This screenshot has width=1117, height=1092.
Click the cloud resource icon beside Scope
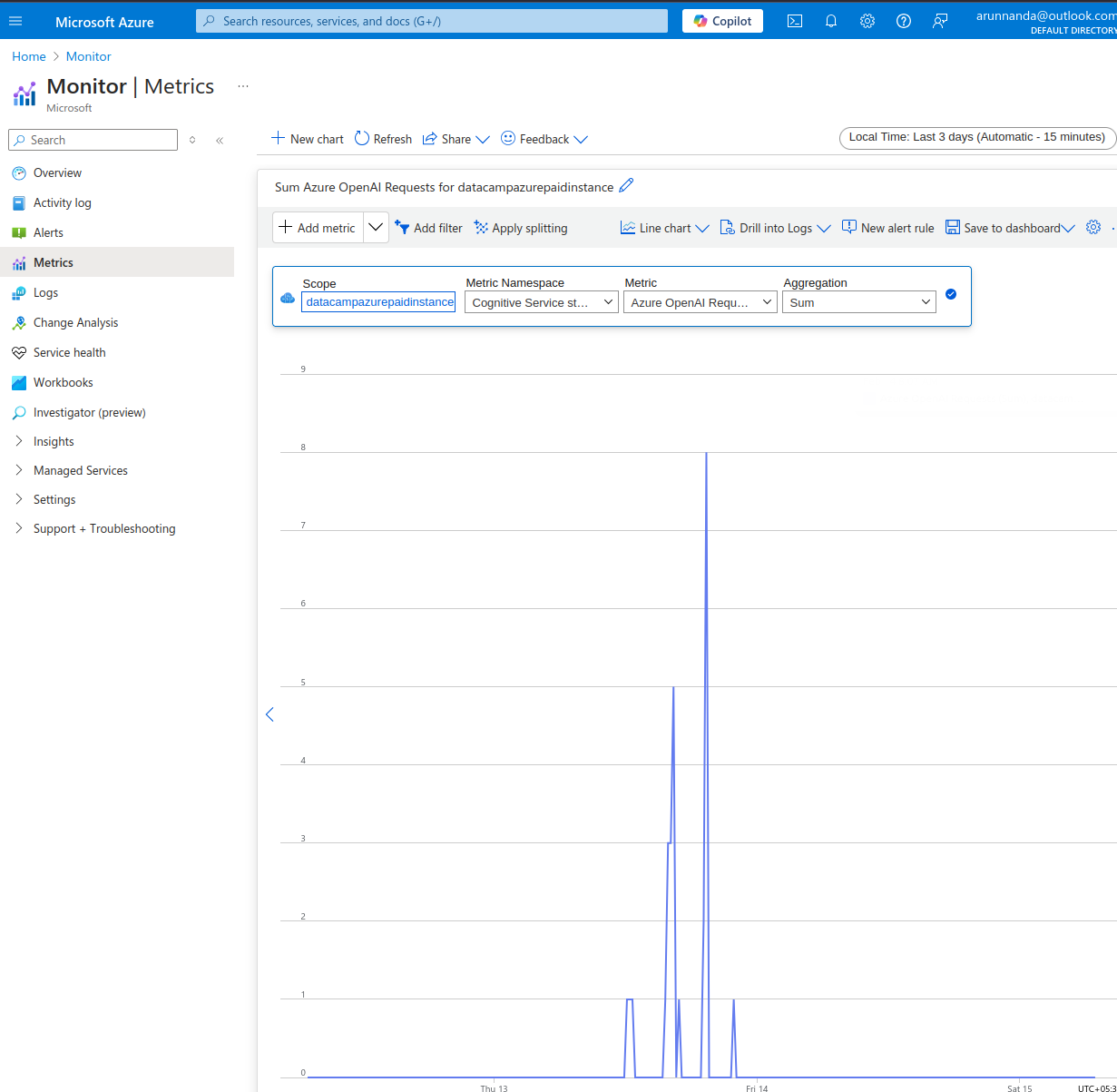click(288, 298)
